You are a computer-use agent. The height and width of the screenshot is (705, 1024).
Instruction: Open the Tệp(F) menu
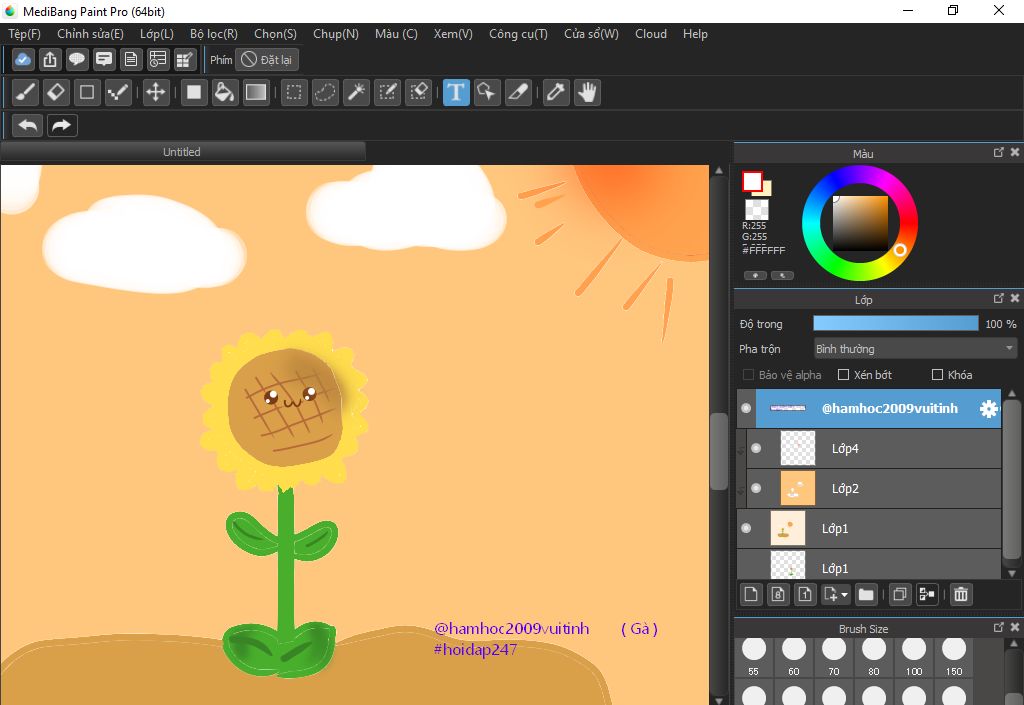pos(24,34)
